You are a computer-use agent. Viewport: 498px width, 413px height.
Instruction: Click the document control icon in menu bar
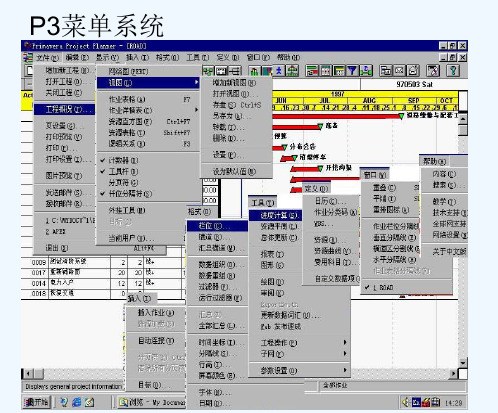28,58
